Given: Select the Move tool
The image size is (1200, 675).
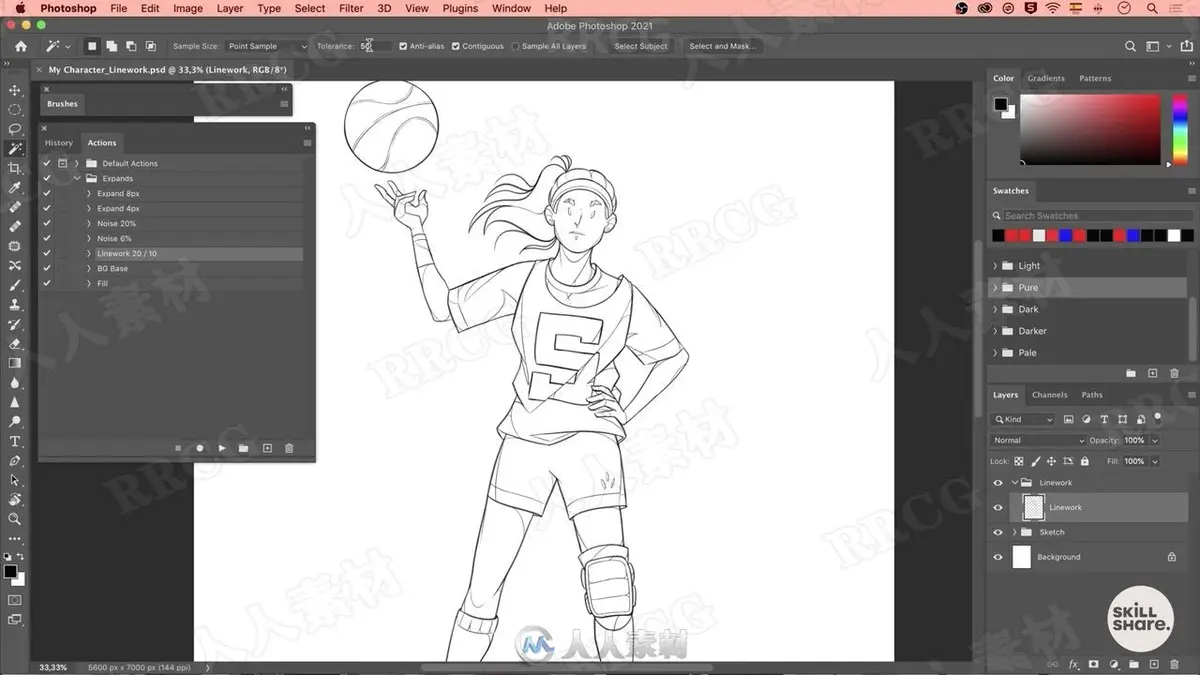Looking at the screenshot, I should [x=15, y=90].
